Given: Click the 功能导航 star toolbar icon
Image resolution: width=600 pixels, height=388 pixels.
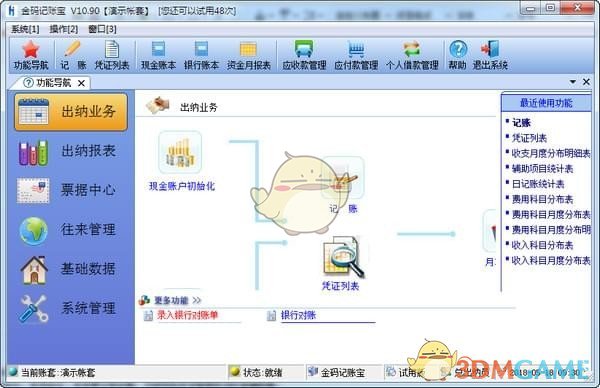Looking at the screenshot, I should click(x=31, y=56).
